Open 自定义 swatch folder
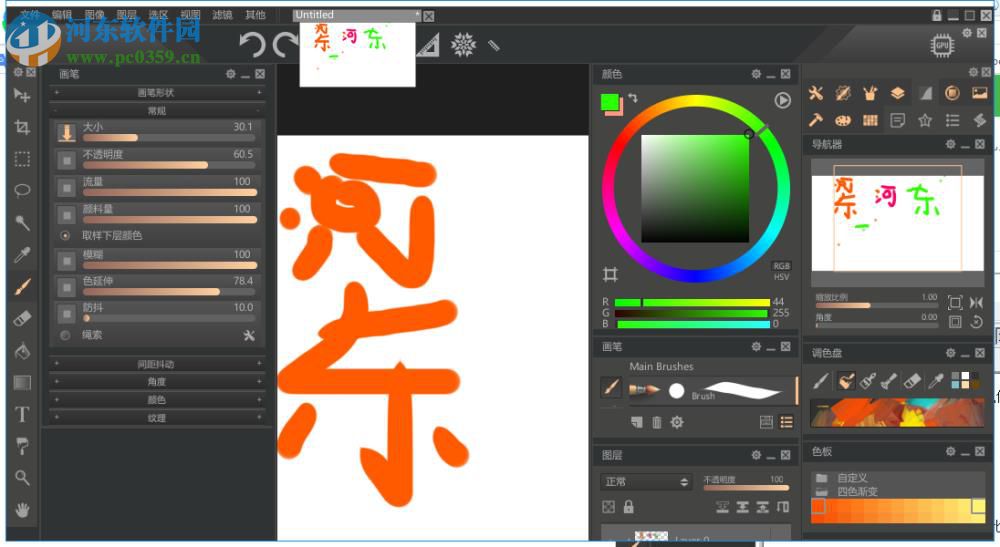1000x547 pixels. pyautogui.click(x=852, y=478)
